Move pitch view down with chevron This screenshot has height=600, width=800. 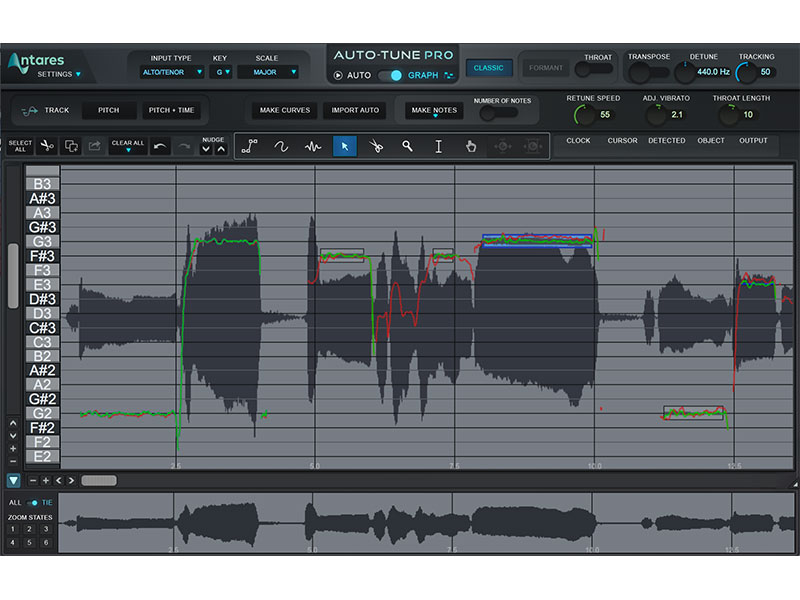pyautogui.click(x=13, y=436)
